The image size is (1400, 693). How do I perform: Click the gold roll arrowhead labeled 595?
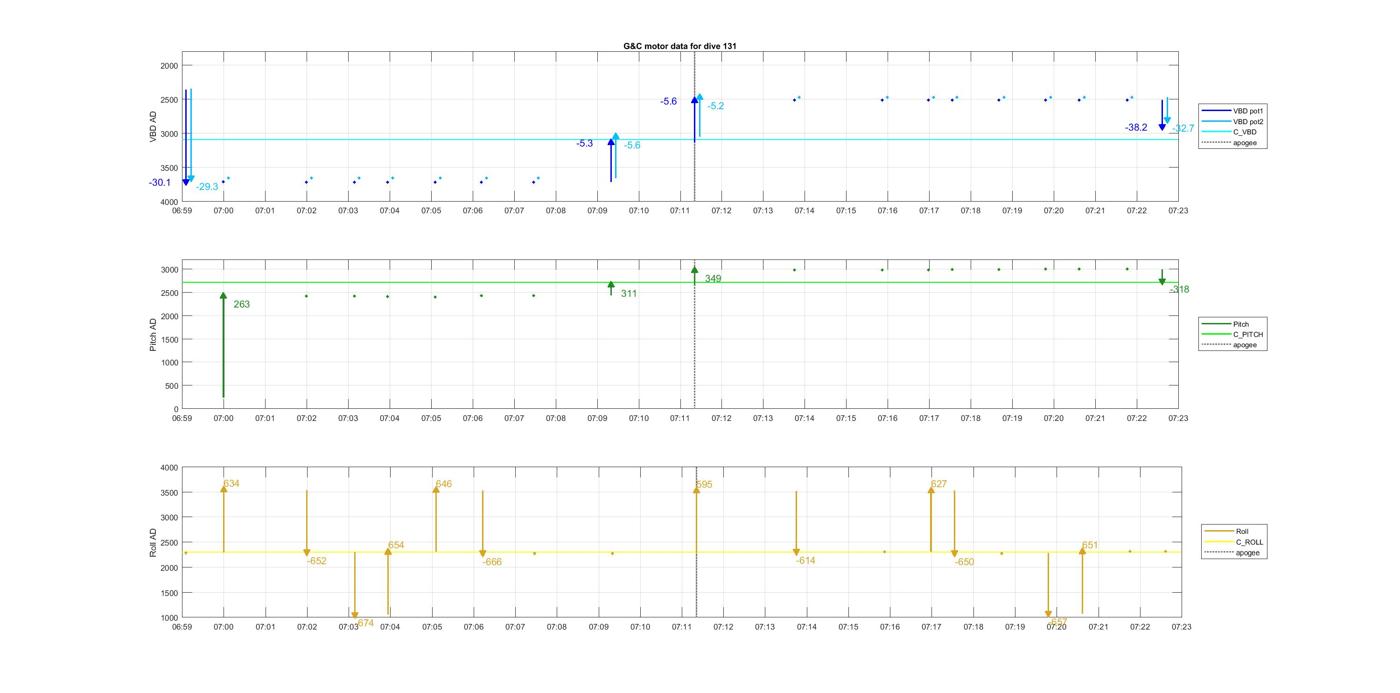tap(696, 490)
